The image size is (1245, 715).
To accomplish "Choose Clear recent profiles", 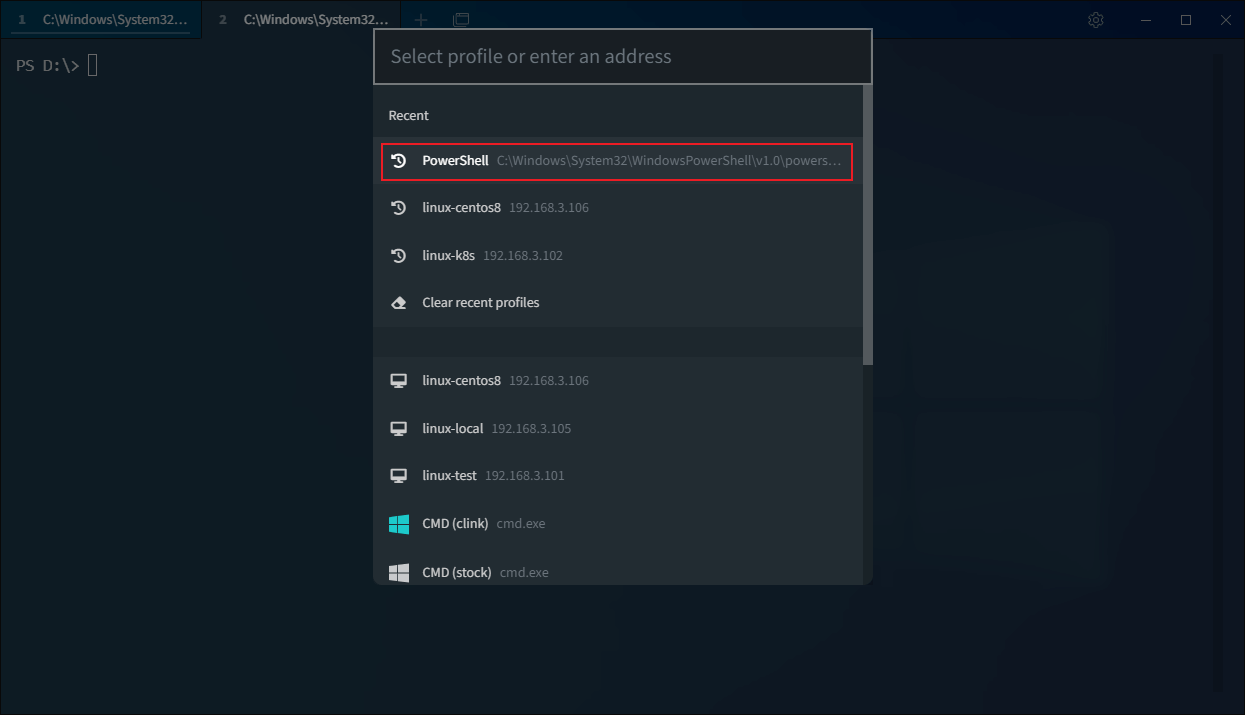I will (x=617, y=303).
